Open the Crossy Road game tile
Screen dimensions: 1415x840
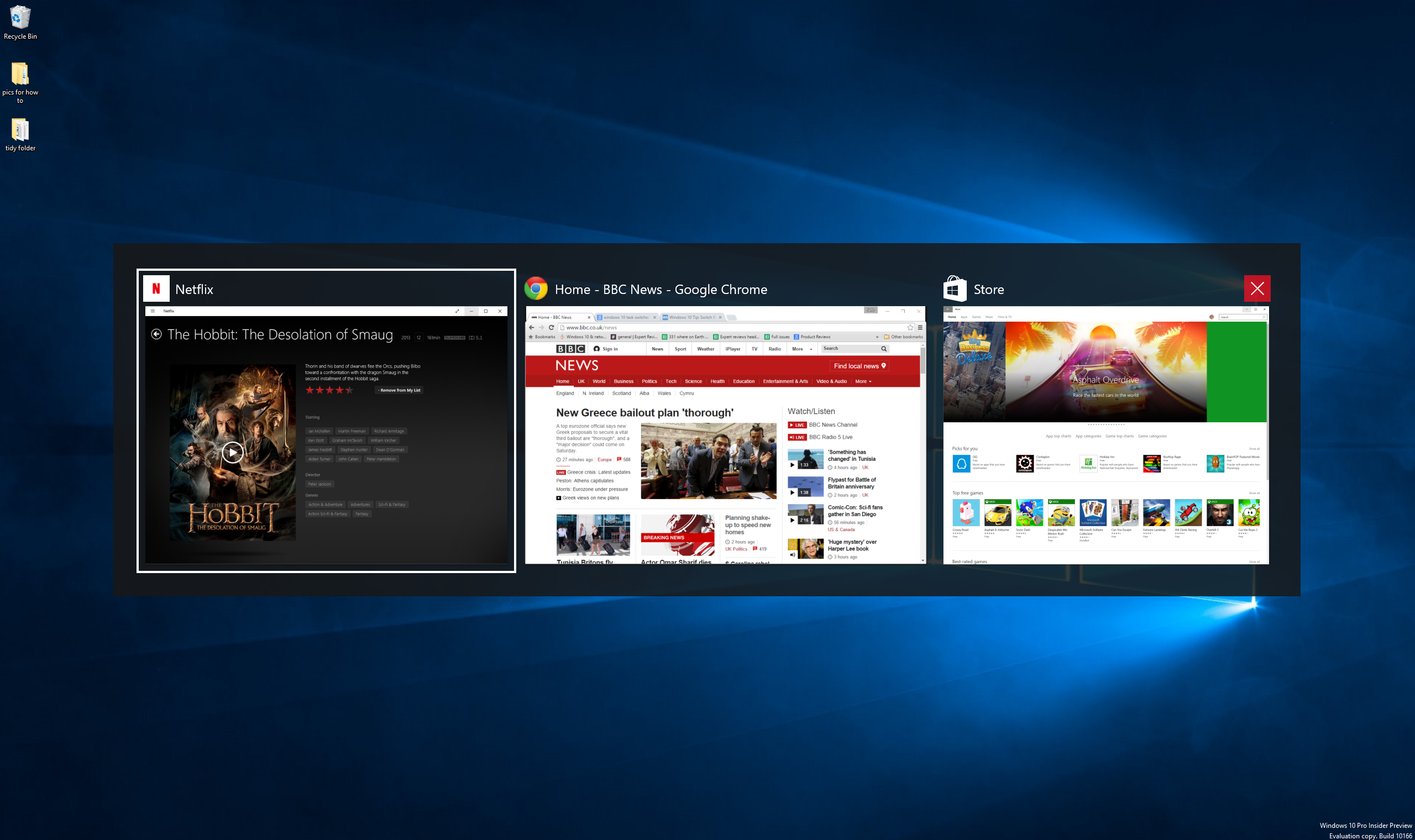[966, 518]
